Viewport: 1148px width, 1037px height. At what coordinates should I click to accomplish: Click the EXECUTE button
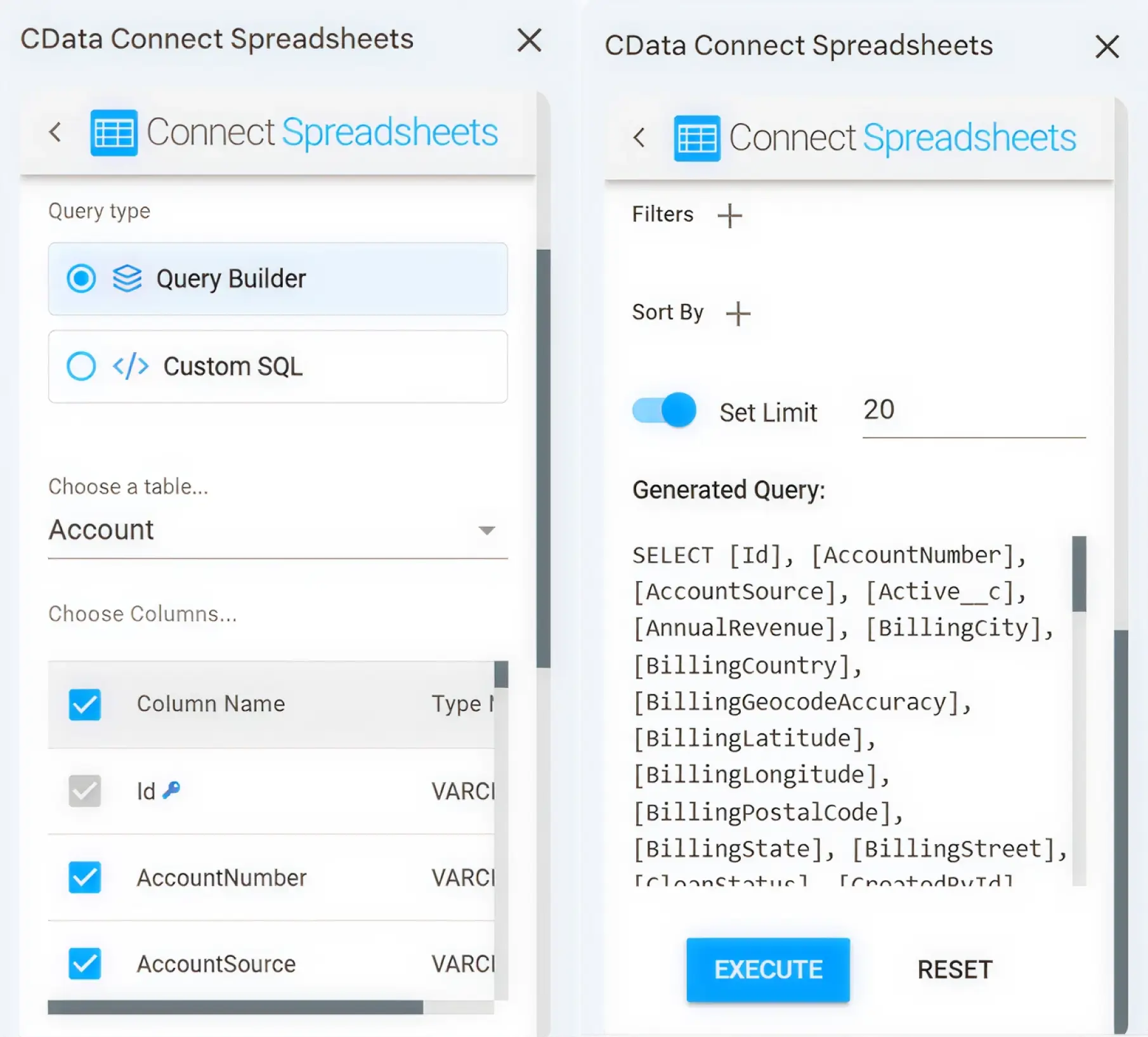[767, 969]
